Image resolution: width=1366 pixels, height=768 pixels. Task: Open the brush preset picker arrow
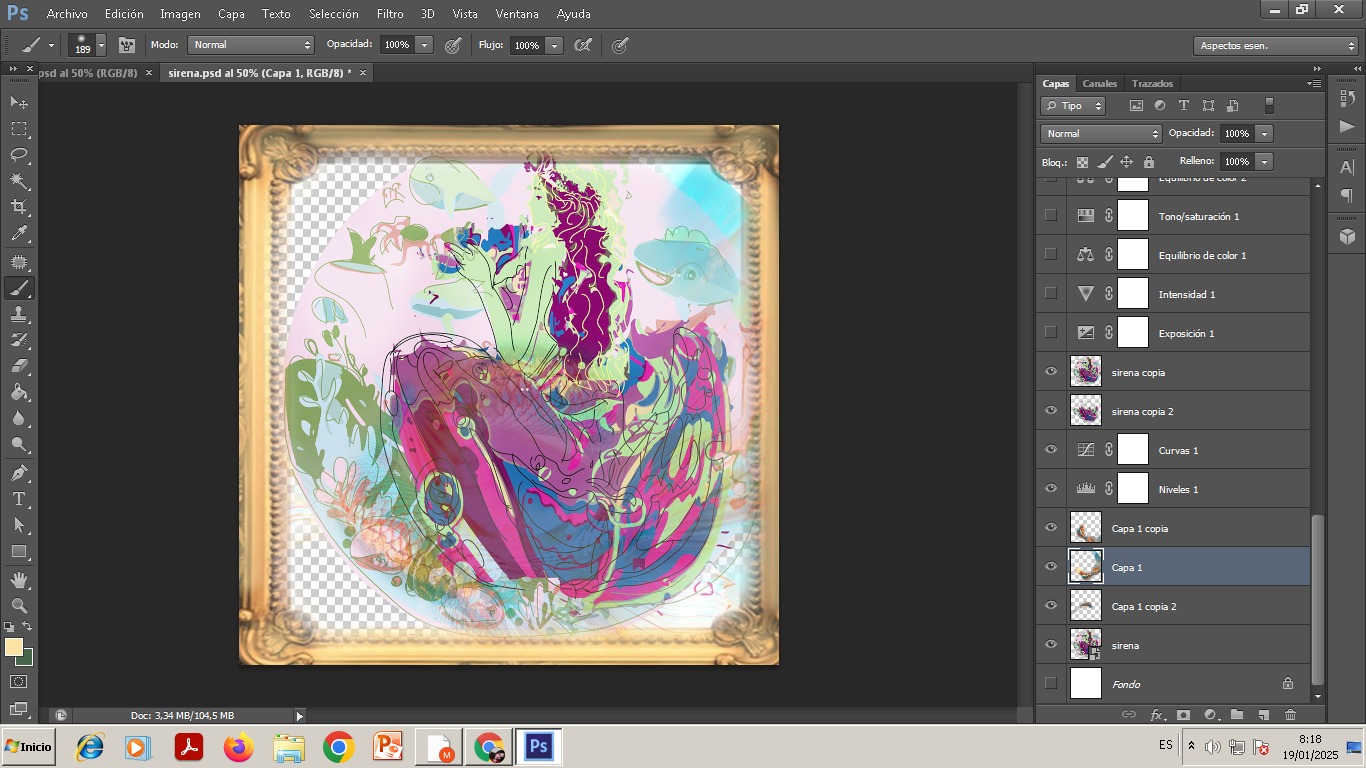click(101, 45)
